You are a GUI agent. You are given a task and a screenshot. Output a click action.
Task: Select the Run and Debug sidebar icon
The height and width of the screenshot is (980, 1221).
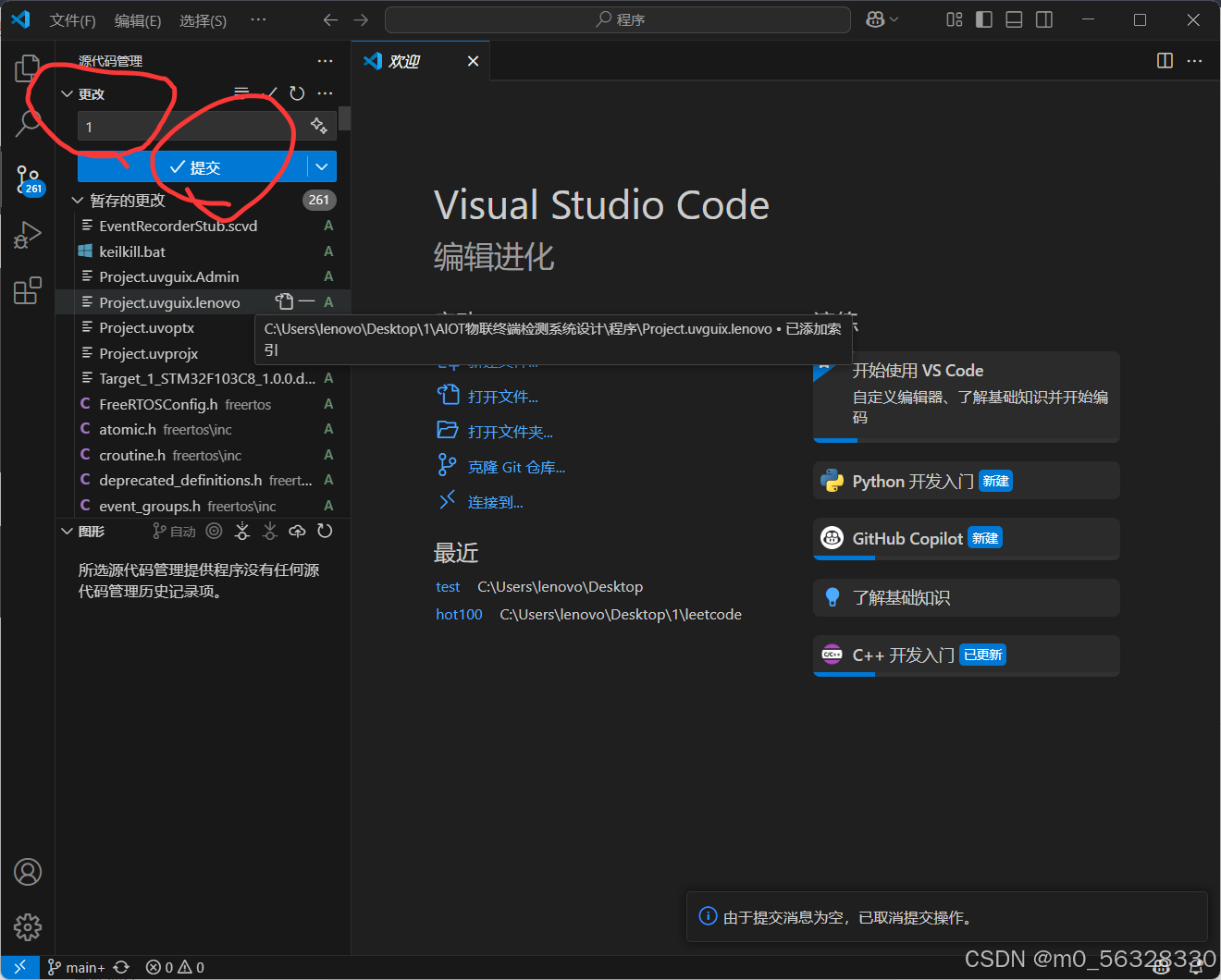28,234
